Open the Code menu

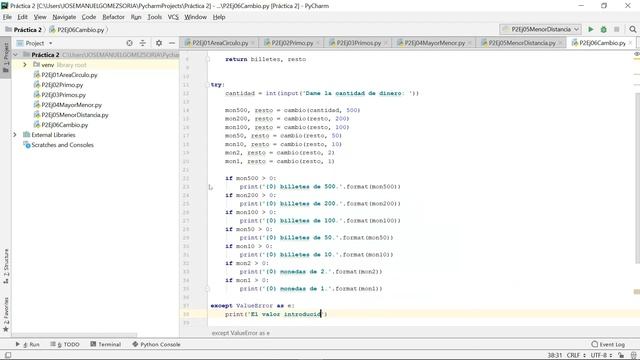tap(89, 17)
